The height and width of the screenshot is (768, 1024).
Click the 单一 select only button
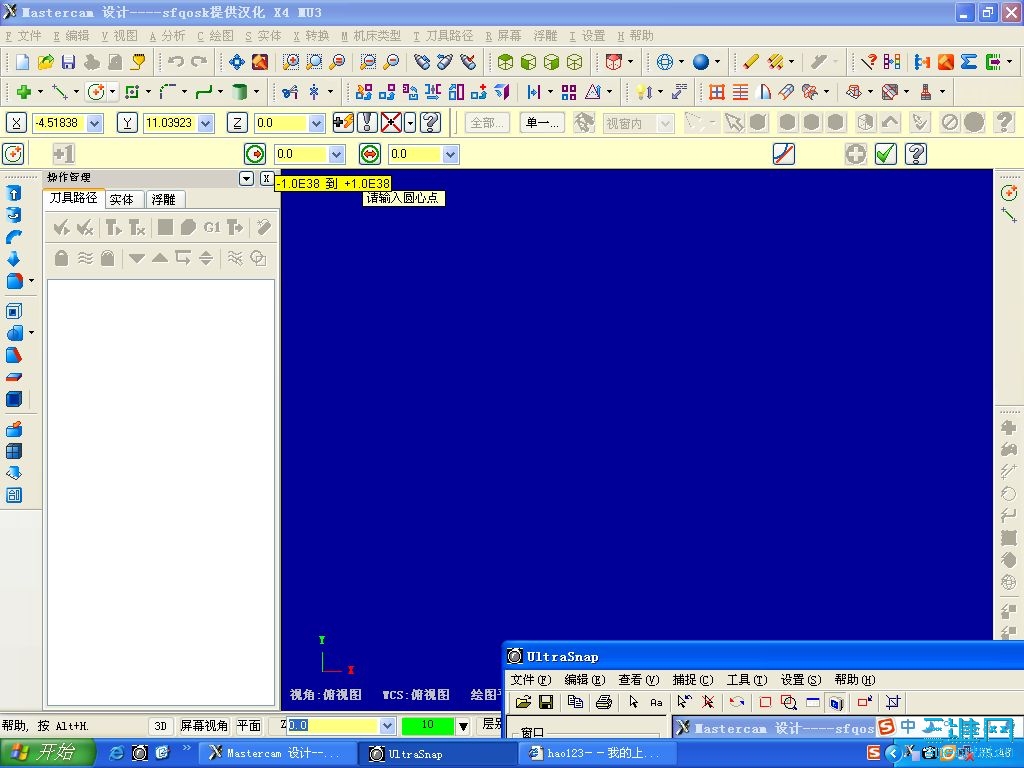click(x=543, y=123)
